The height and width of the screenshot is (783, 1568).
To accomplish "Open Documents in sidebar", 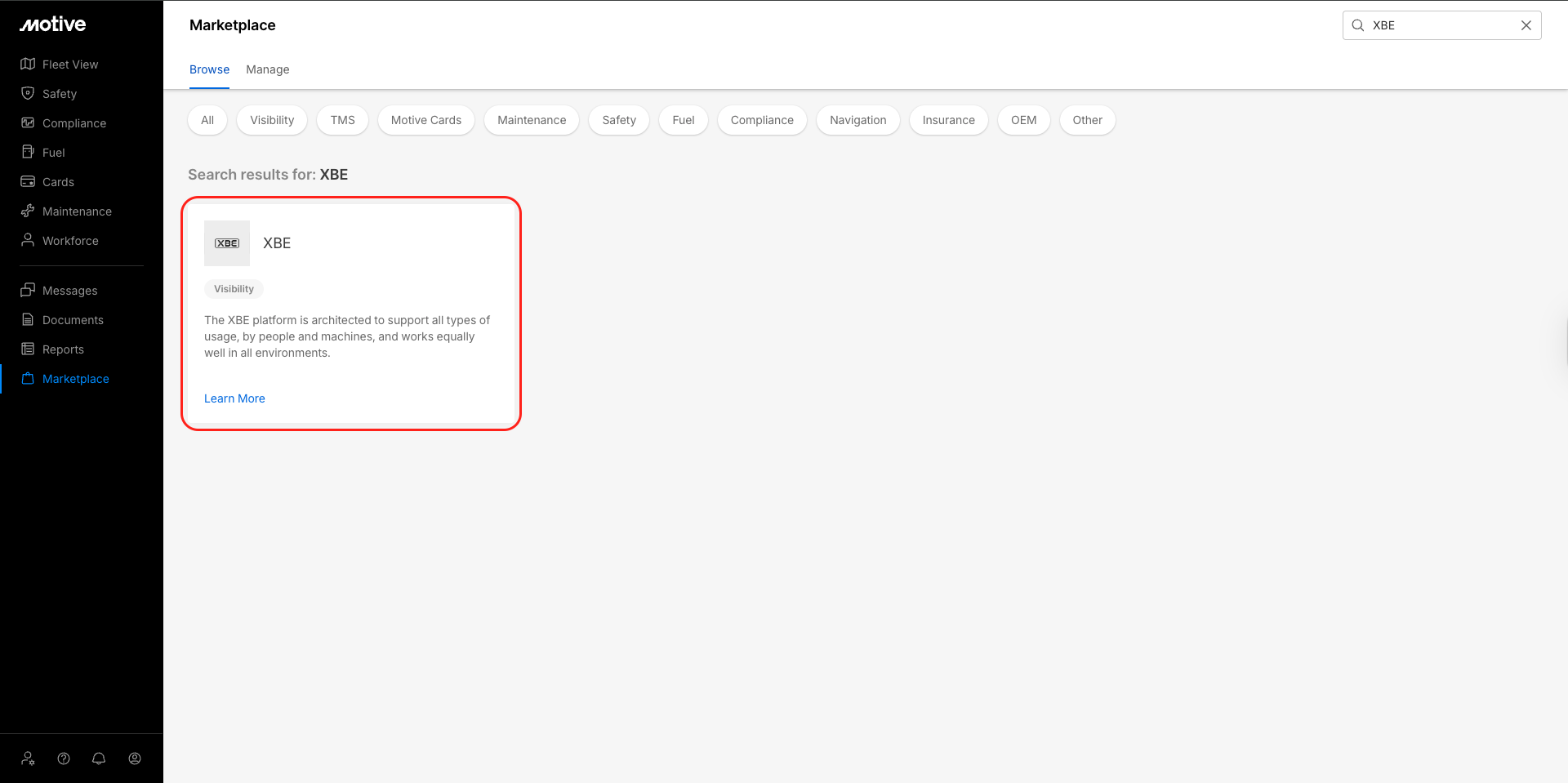I will 73,320.
